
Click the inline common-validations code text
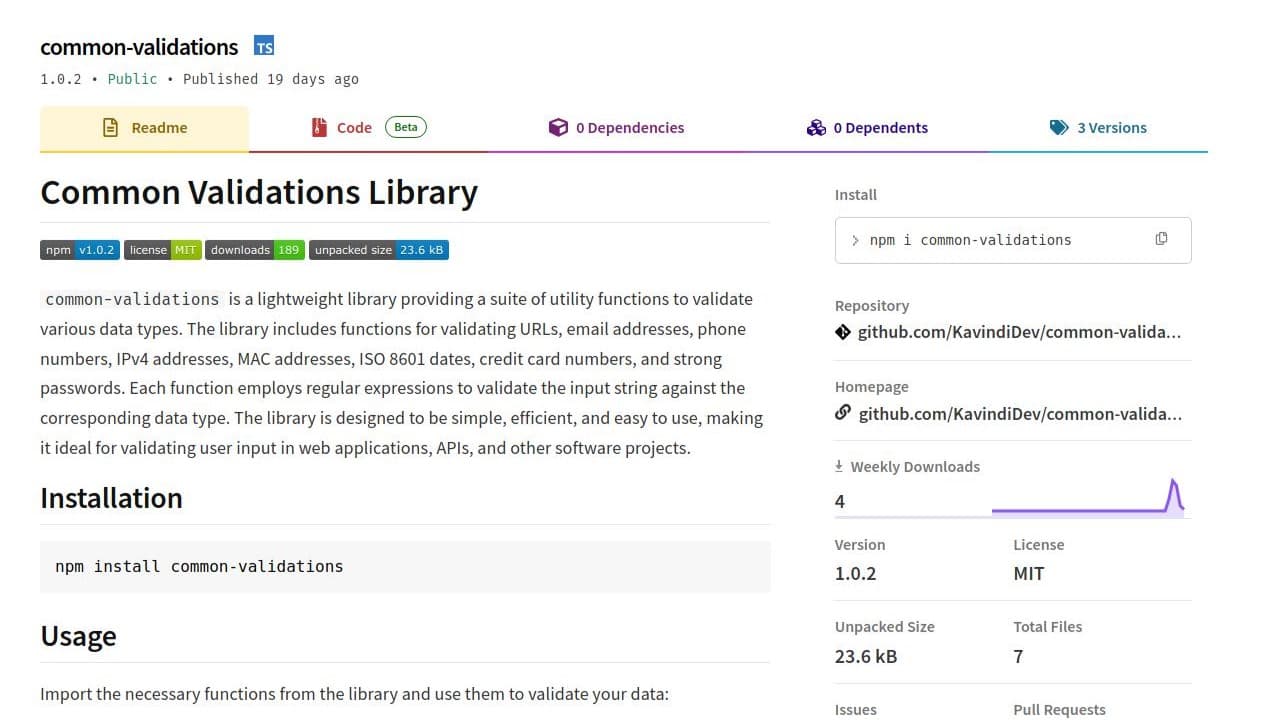132,299
